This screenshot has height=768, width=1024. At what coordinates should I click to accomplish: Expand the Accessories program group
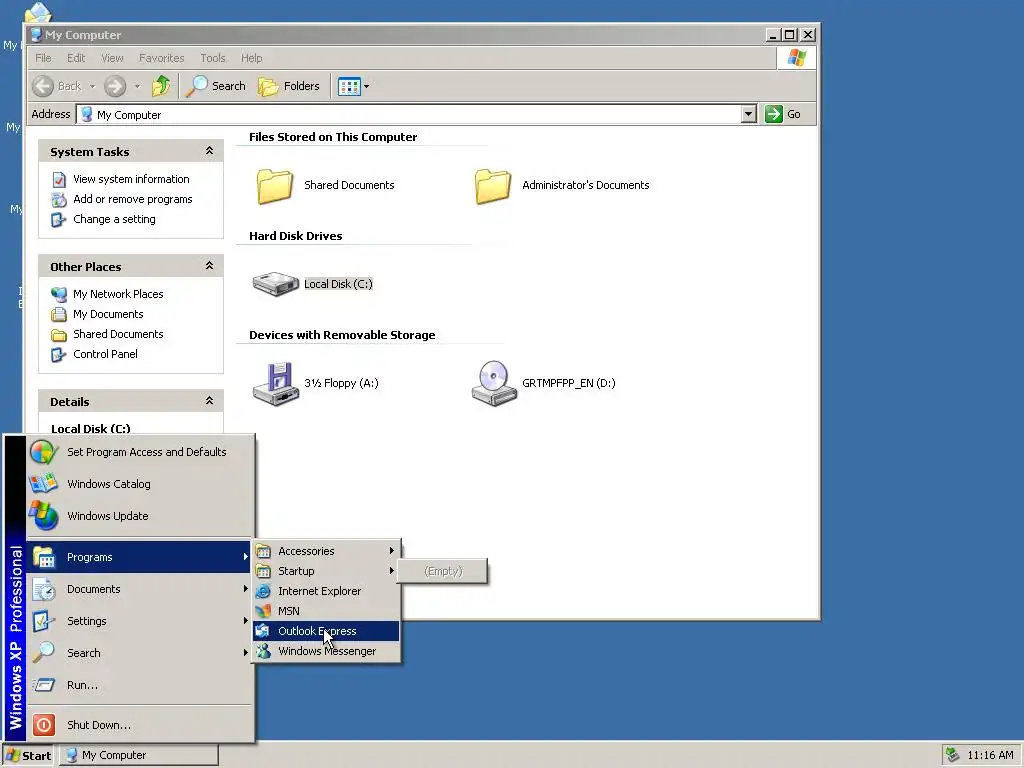click(x=326, y=551)
